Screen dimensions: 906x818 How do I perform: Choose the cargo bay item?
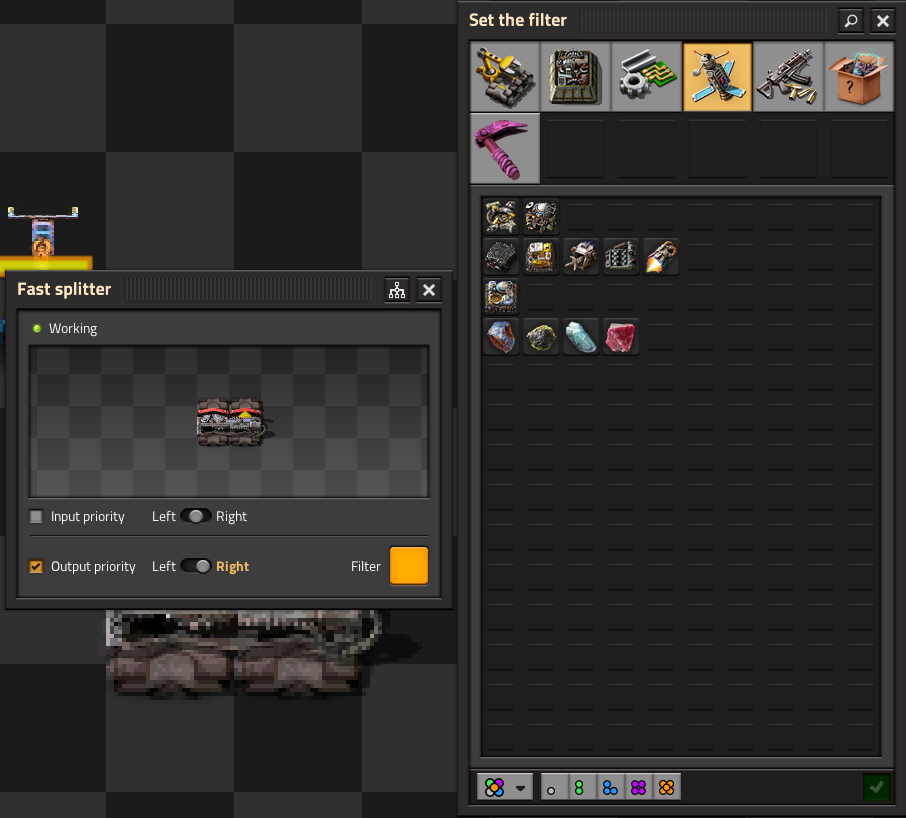[541, 256]
